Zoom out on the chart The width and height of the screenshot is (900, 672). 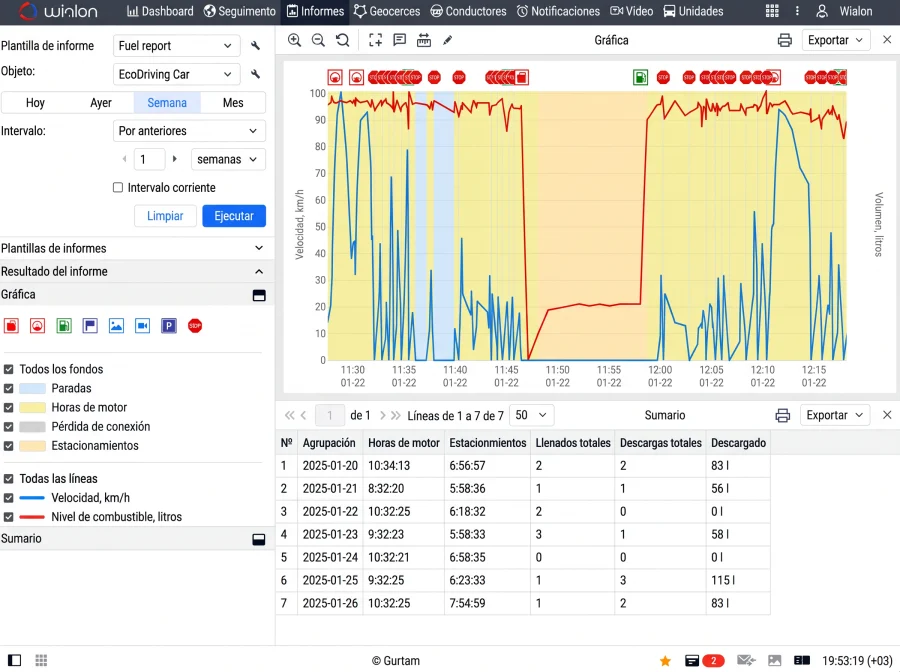click(318, 40)
